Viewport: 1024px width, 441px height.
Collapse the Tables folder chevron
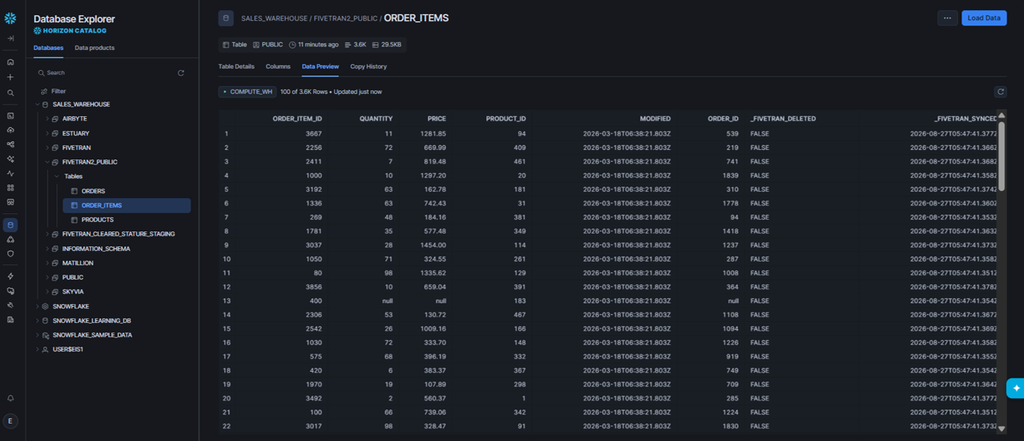pos(57,176)
